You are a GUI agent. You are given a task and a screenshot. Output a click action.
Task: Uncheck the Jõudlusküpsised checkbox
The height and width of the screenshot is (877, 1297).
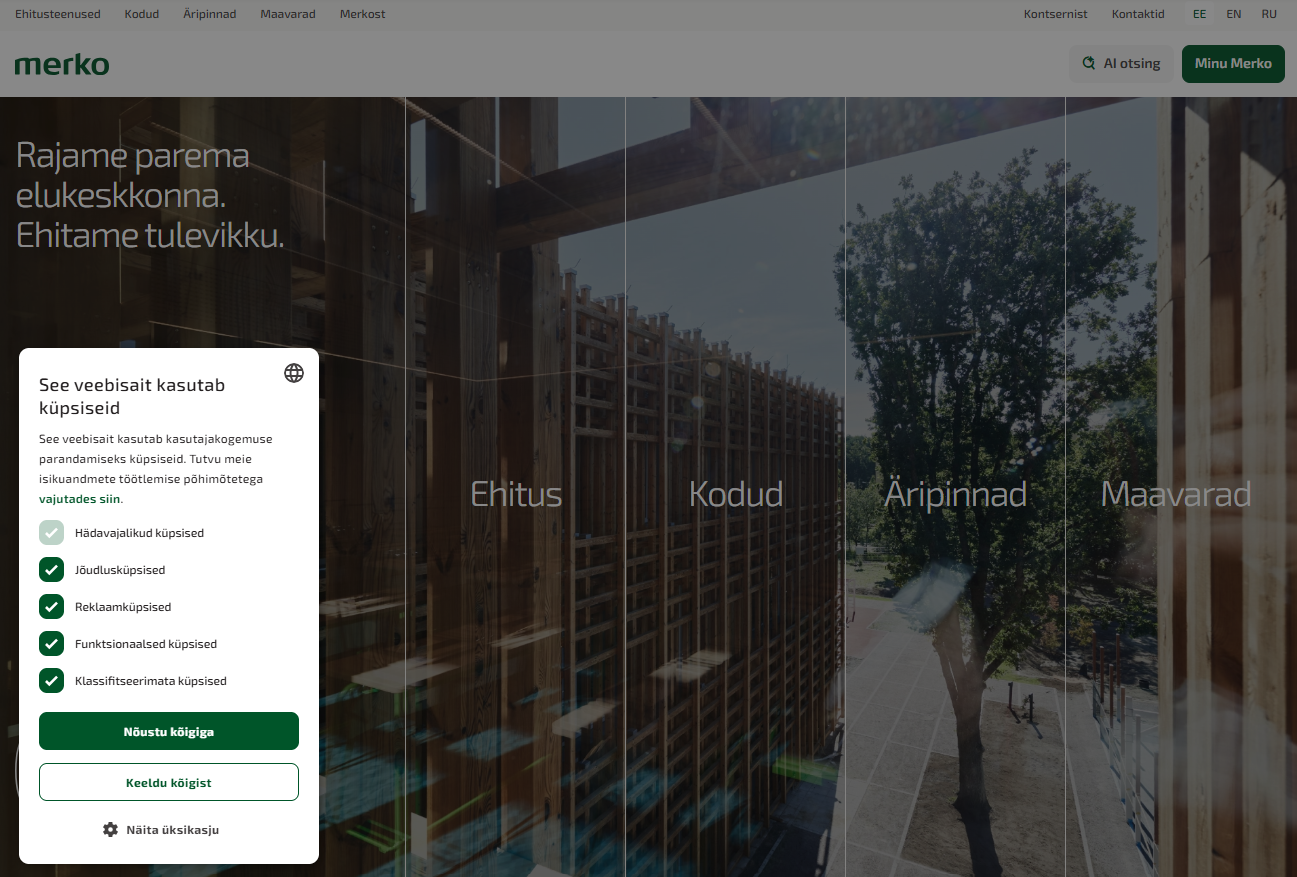(51, 569)
